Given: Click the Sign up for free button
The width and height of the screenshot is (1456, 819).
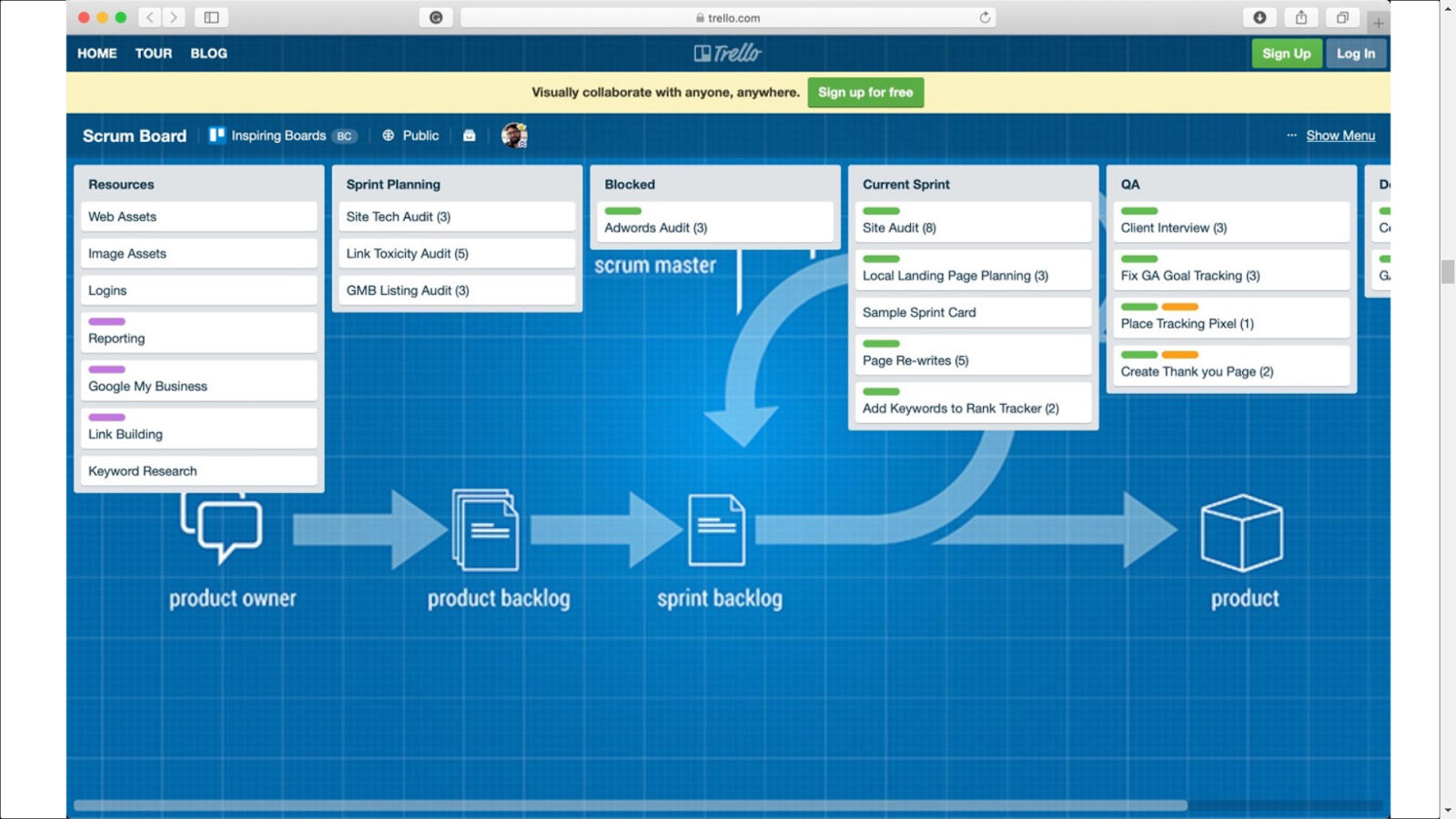Looking at the screenshot, I should 865,92.
